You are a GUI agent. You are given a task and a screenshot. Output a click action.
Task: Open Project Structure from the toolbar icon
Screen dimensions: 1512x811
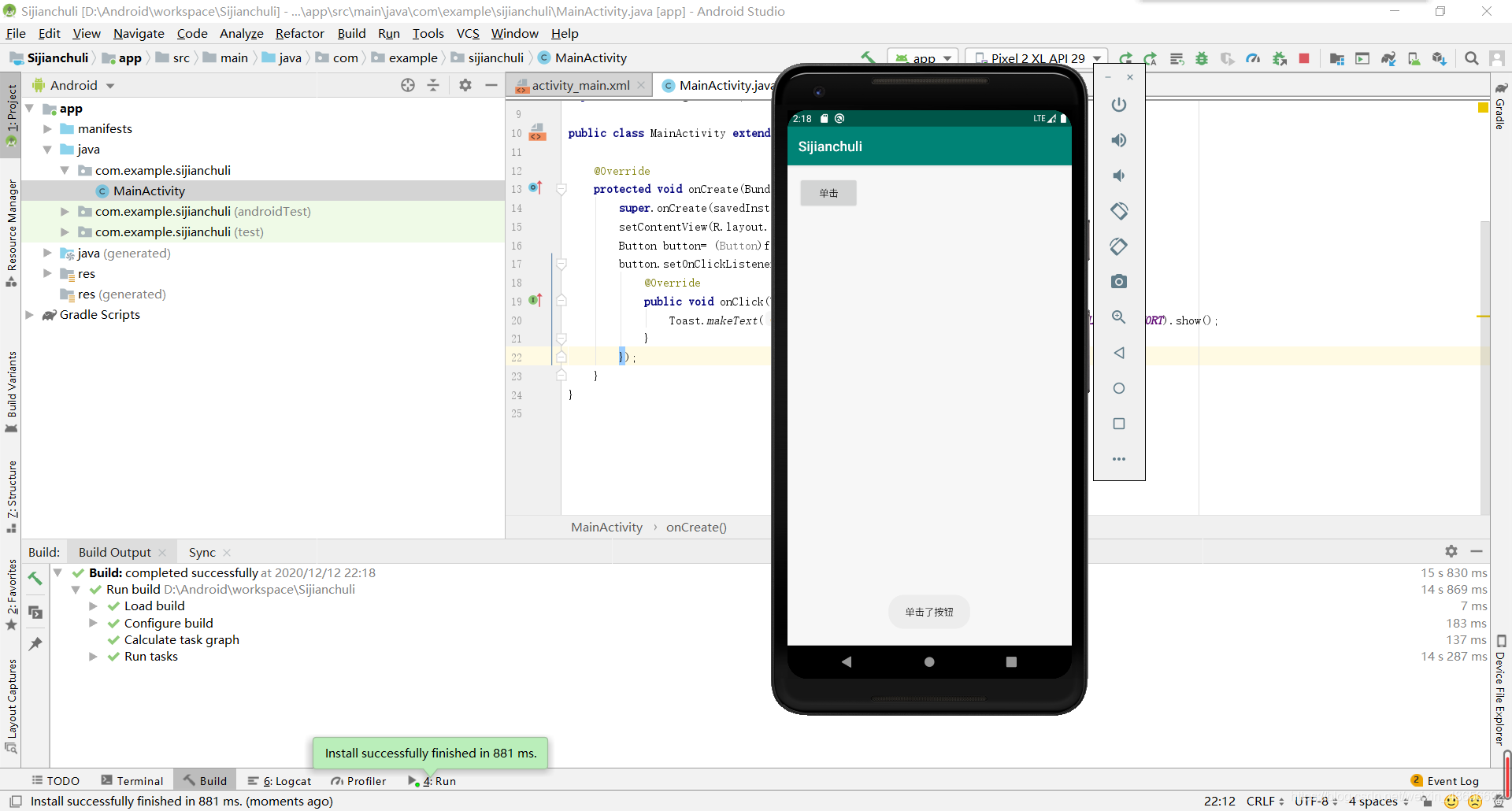[1336, 58]
